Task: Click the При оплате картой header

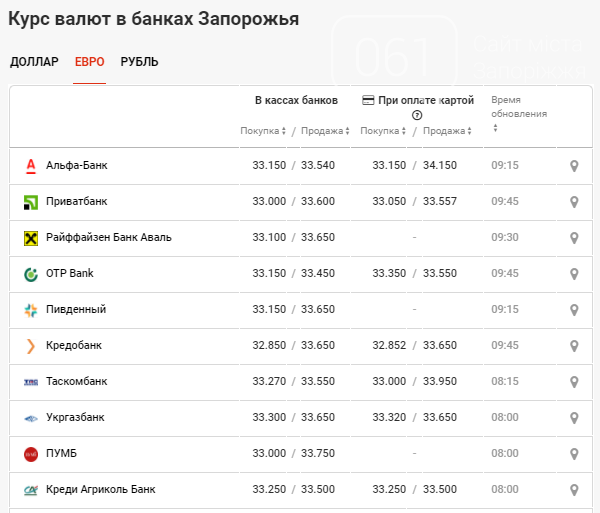Action: (x=417, y=100)
